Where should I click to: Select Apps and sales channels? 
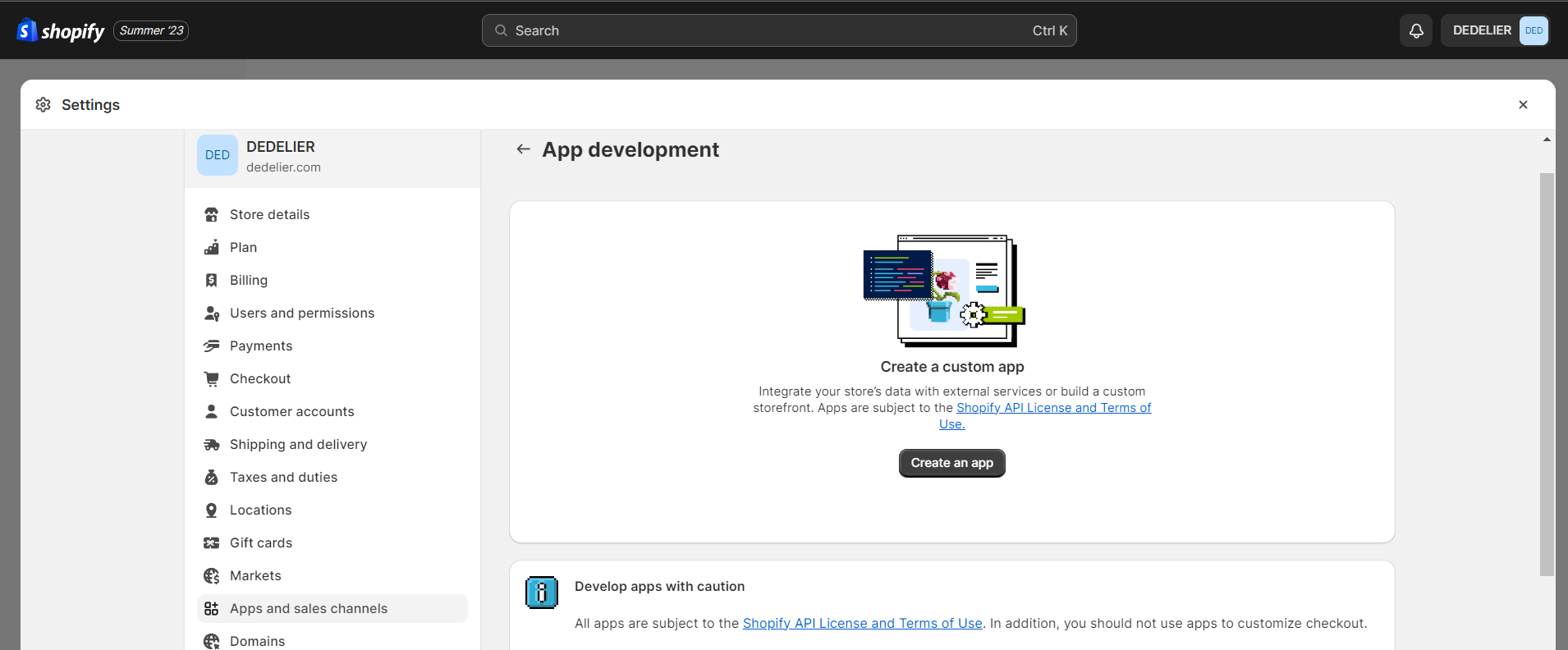tap(332, 608)
